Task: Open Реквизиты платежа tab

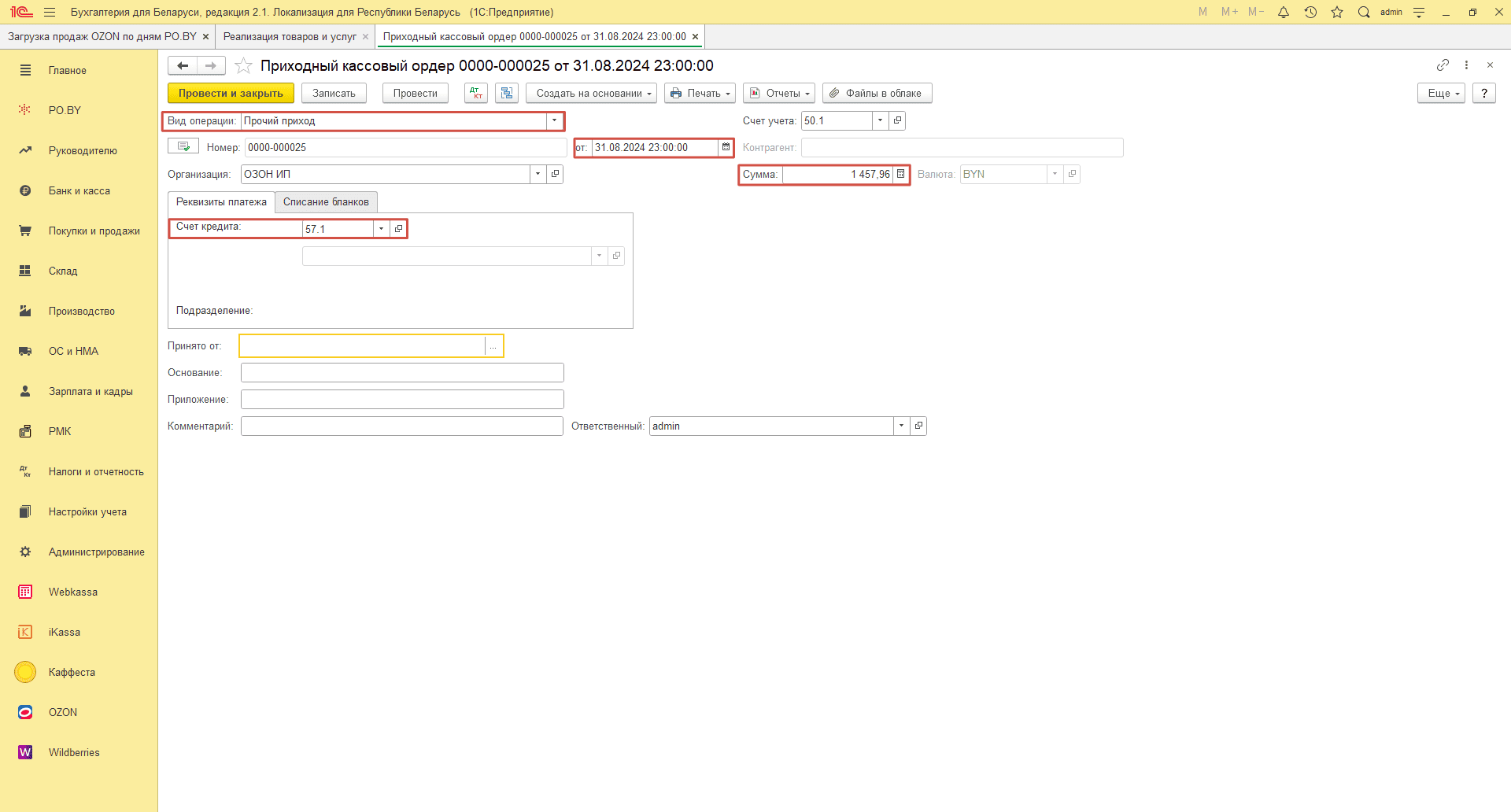Action: tap(221, 202)
